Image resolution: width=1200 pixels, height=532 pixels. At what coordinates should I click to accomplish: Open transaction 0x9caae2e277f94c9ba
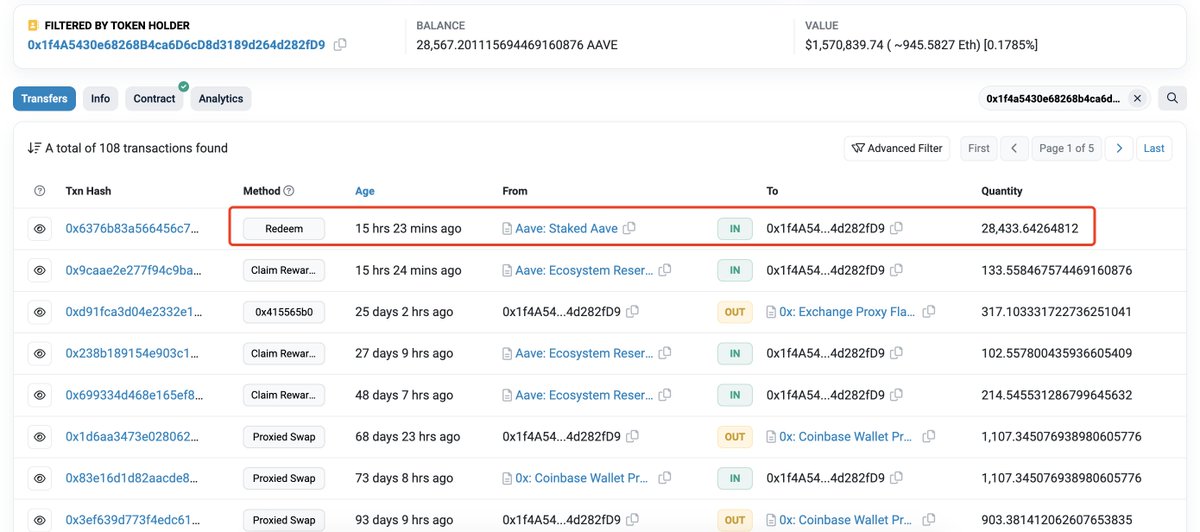(x=133, y=270)
